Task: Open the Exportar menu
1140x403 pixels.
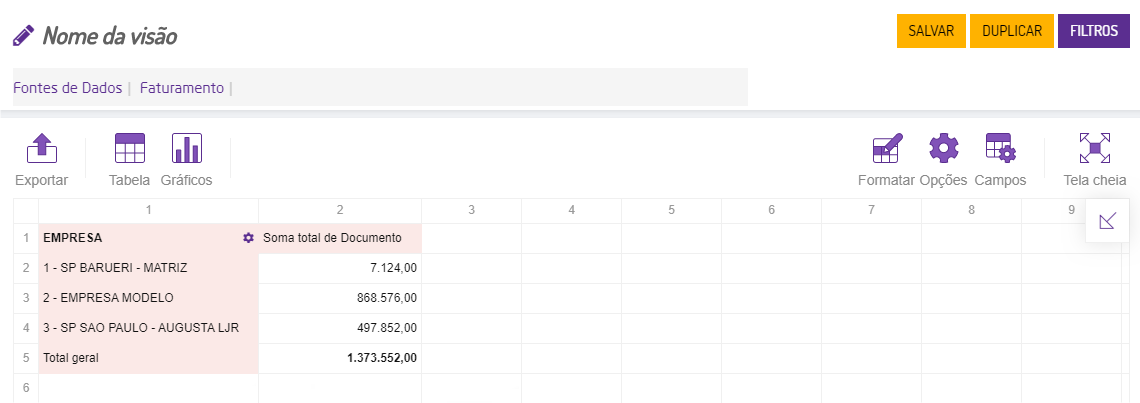Action: [41, 160]
